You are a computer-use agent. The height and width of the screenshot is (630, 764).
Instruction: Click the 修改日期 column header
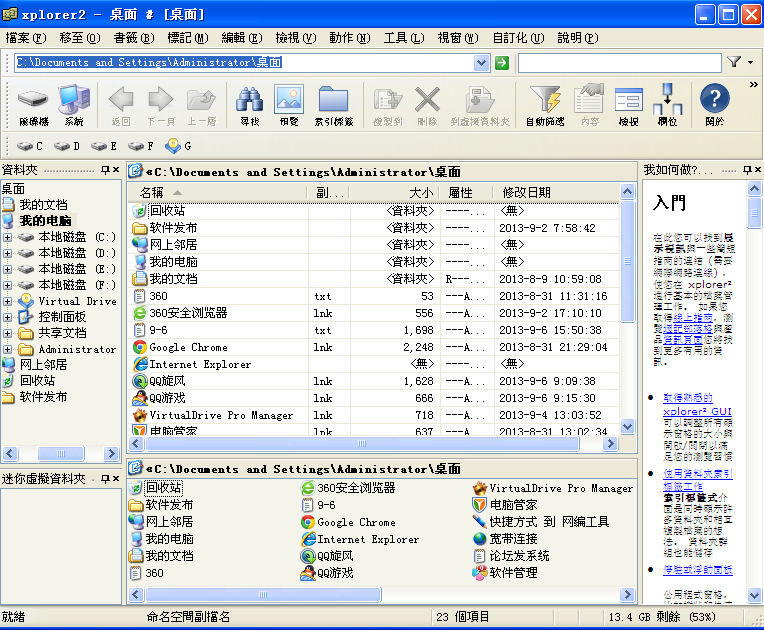coord(526,193)
